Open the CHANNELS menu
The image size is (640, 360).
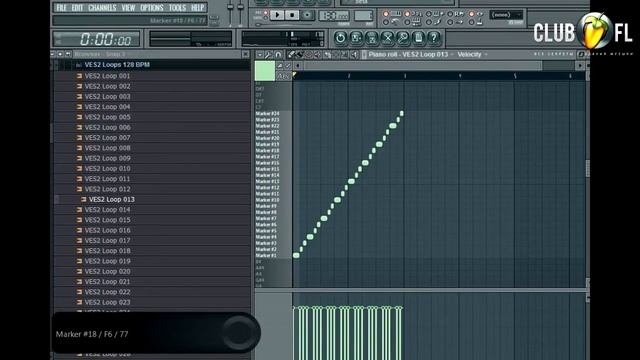coord(102,8)
